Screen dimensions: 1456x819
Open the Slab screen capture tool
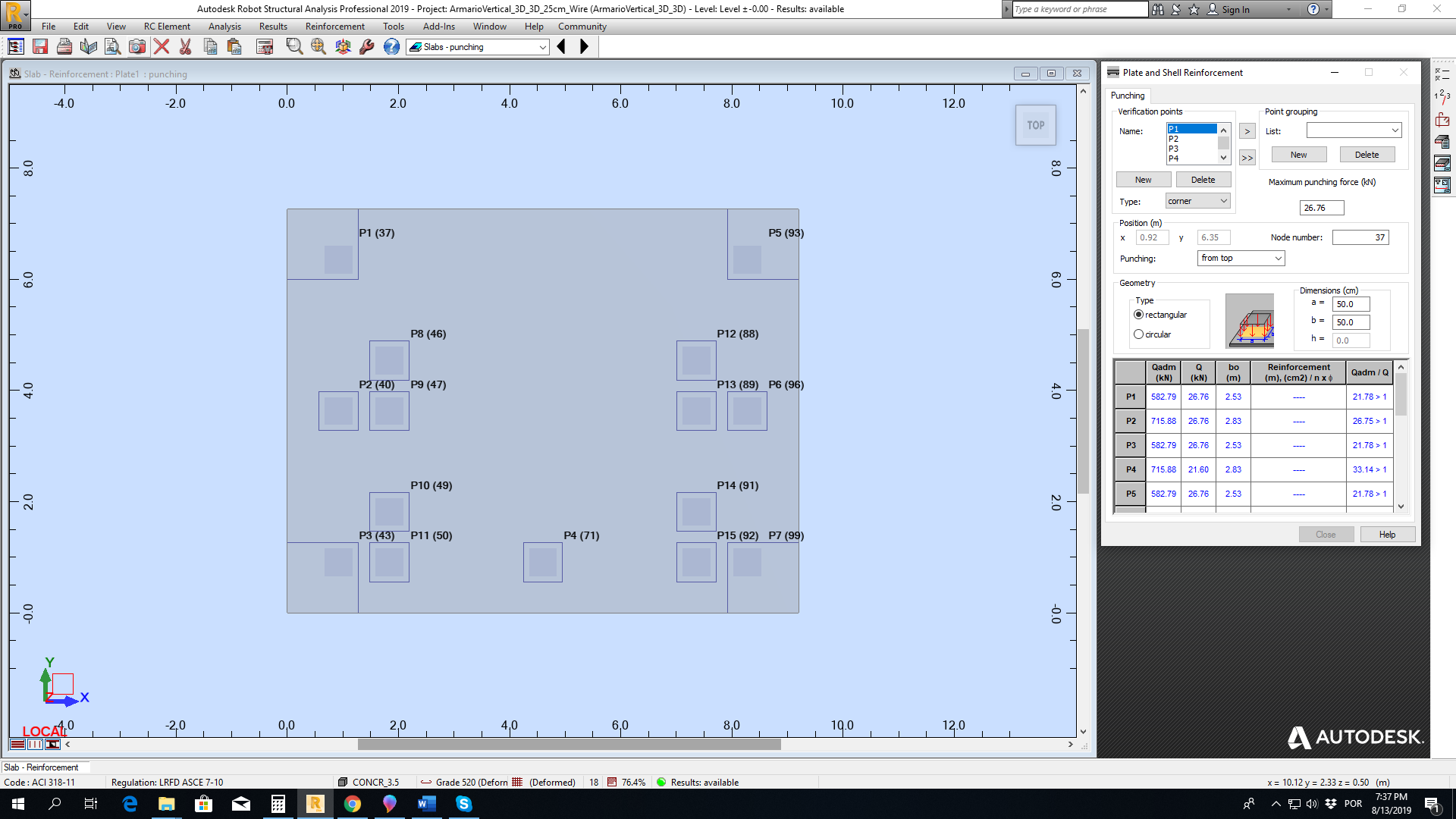tap(137, 46)
